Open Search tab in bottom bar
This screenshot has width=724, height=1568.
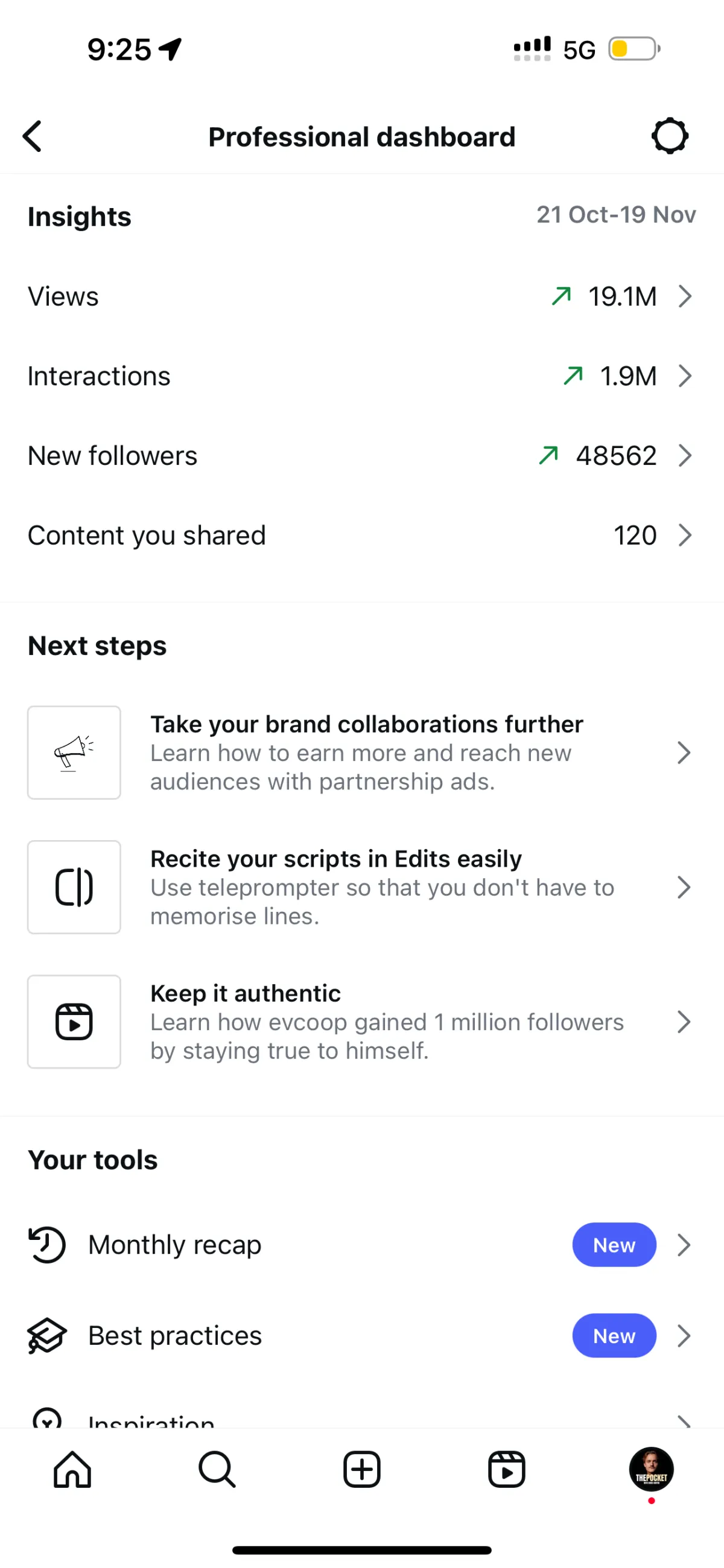217,1469
